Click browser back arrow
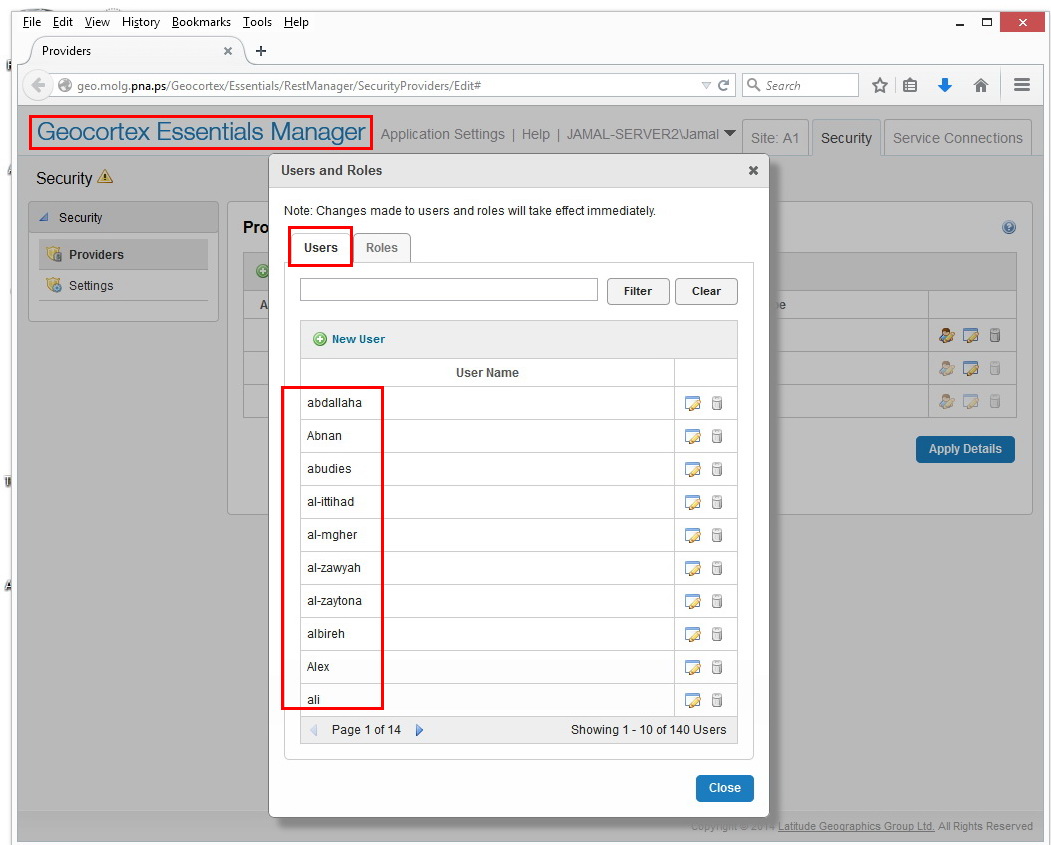Image resolution: width=1051 pixels, height=845 pixels. click(38, 86)
